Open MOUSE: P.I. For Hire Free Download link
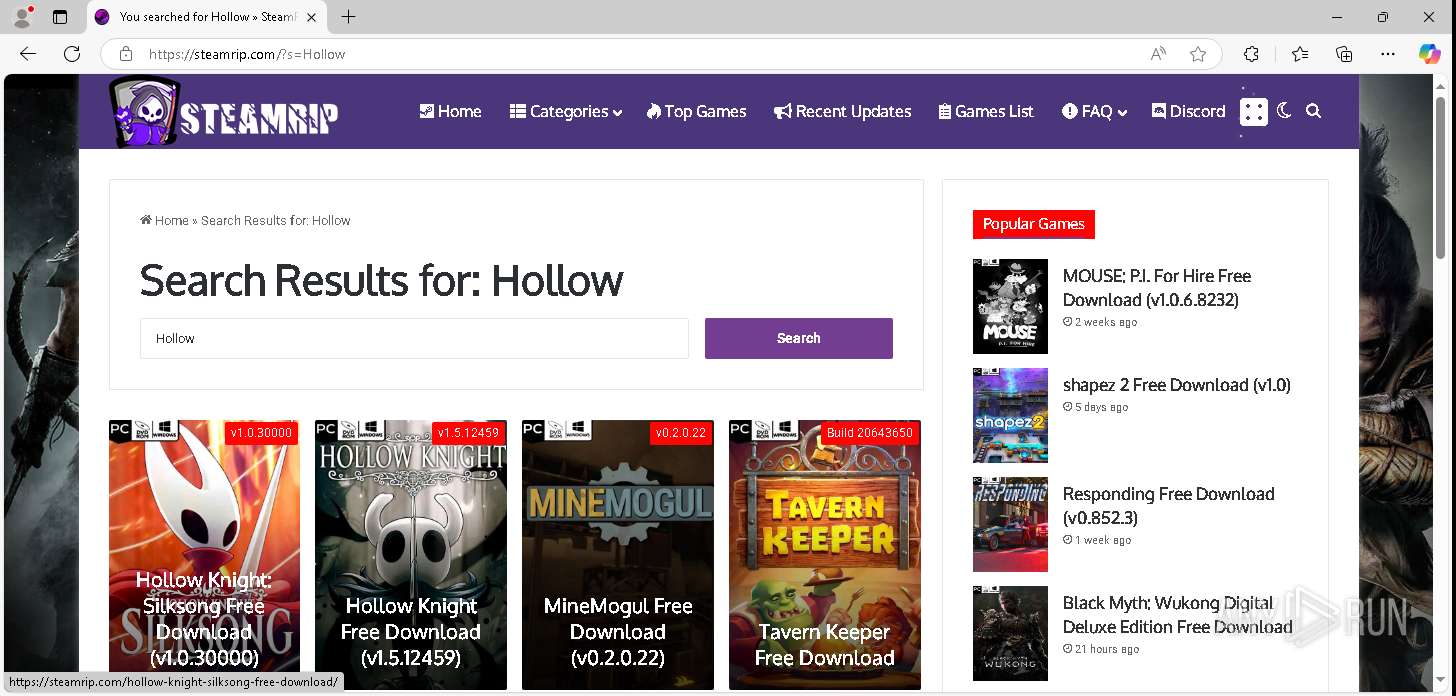Image resolution: width=1456 pixels, height=696 pixels. (1157, 288)
